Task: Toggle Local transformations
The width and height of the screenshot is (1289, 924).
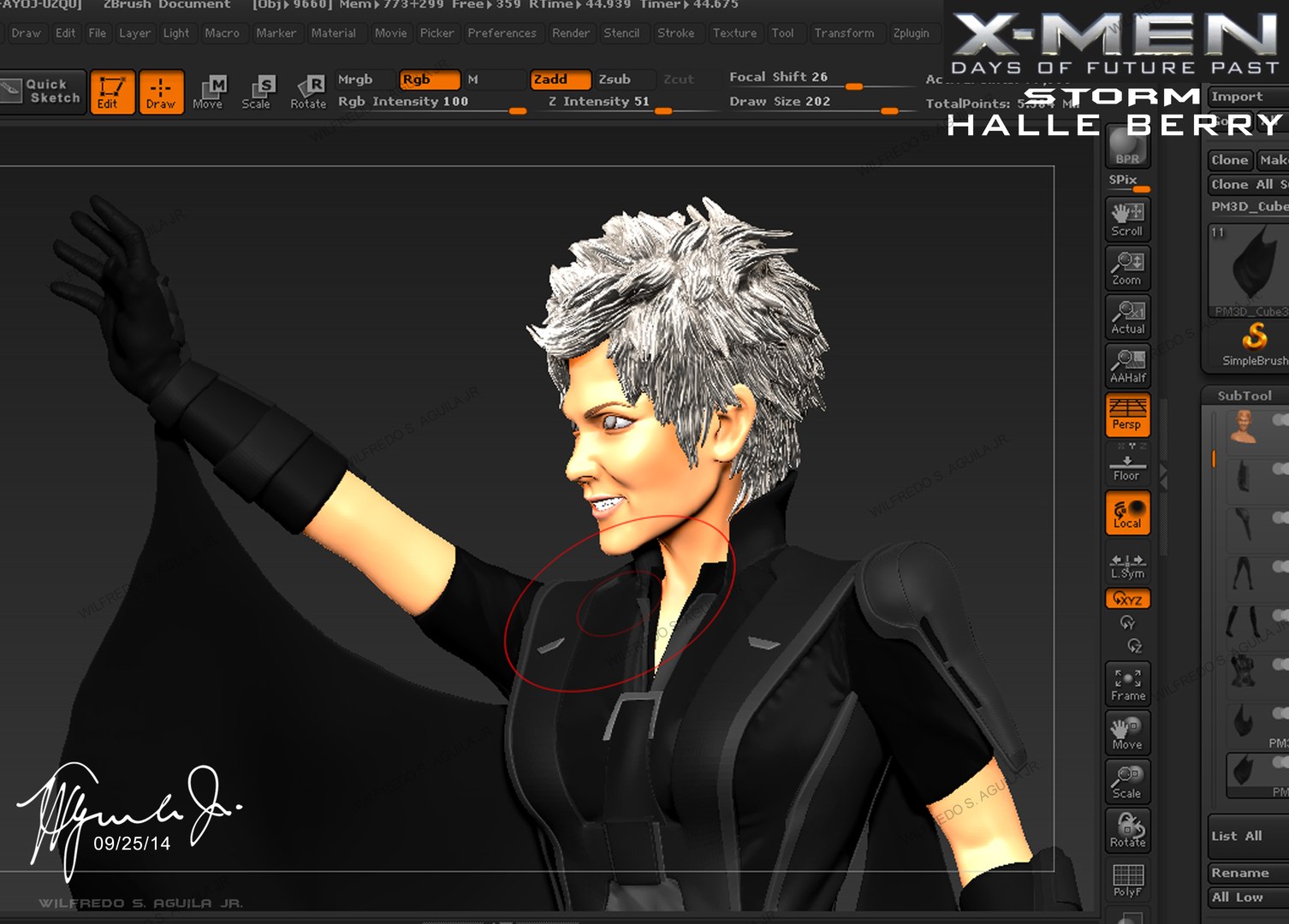Action: pos(1127,512)
